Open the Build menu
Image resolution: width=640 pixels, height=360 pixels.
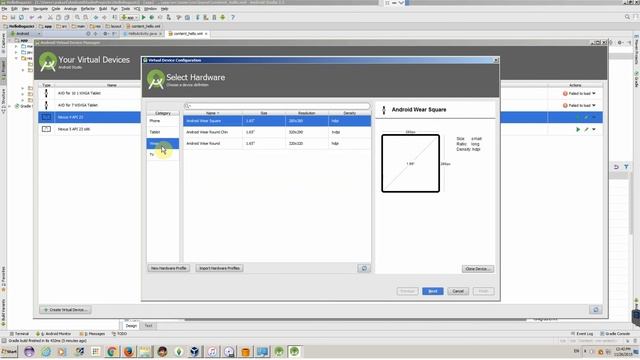click(x=103, y=9)
